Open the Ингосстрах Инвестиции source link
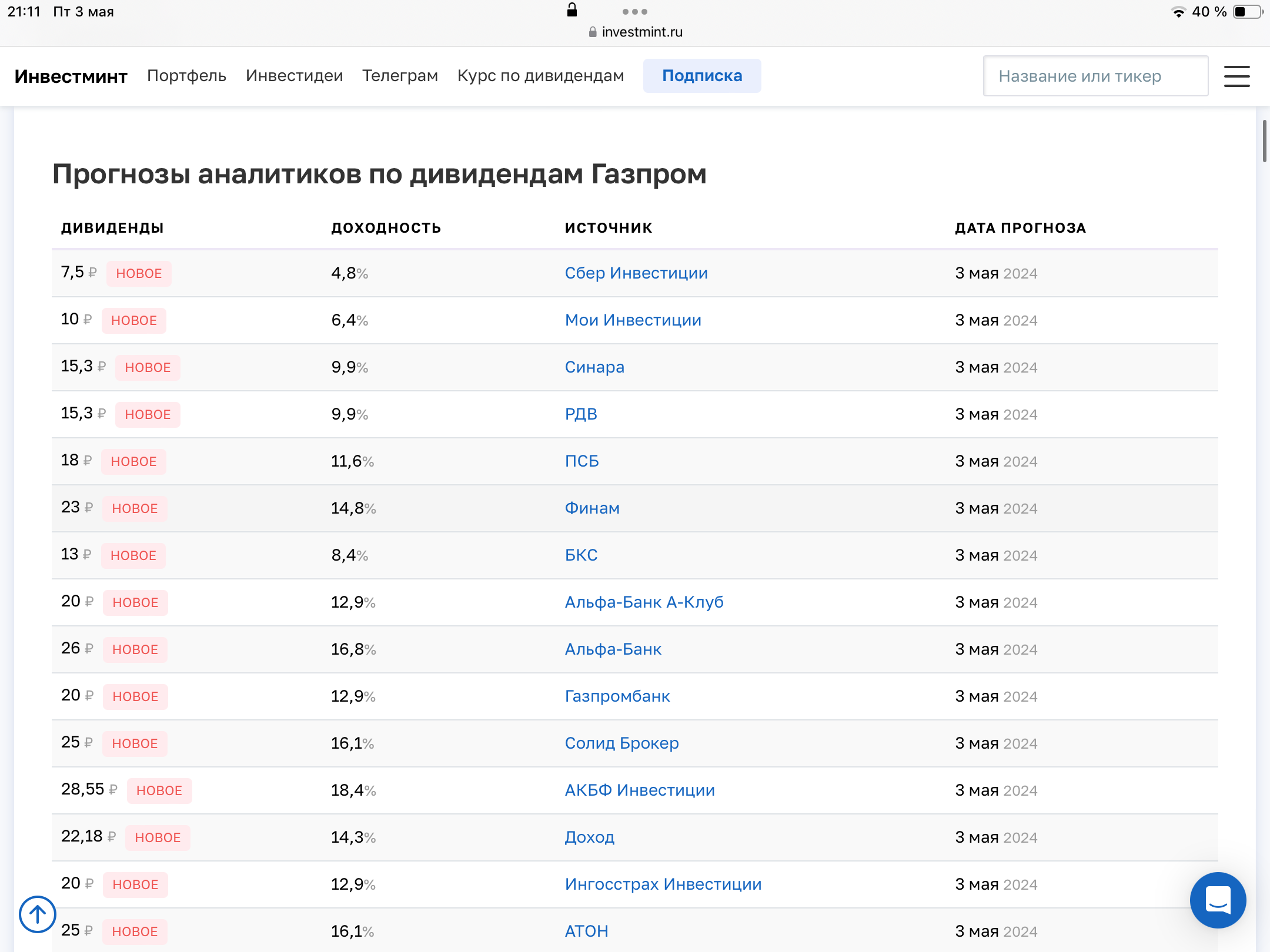This screenshot has height=952, width=1270. pos(663,884)
